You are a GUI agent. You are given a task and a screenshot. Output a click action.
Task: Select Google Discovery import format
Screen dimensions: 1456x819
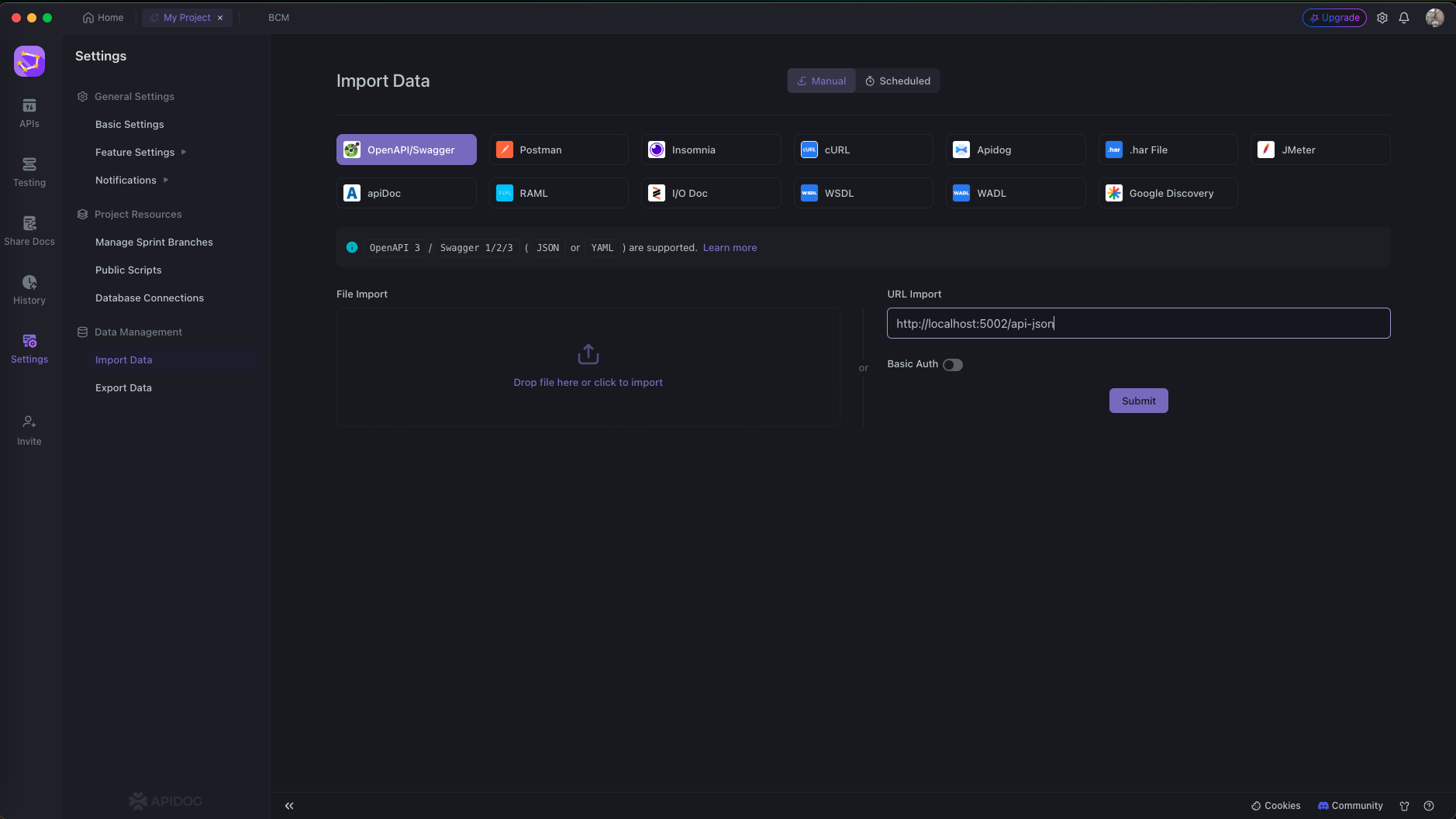click(1168, 193)
